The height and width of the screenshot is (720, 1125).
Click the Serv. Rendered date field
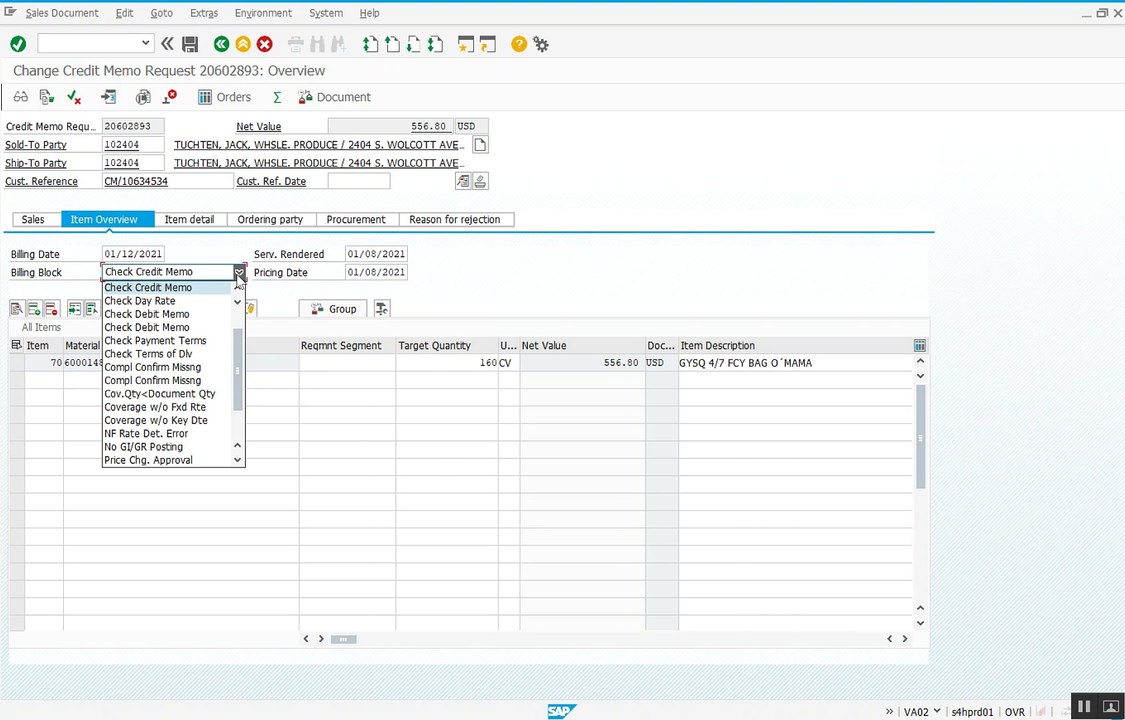[x=376, y=254]
